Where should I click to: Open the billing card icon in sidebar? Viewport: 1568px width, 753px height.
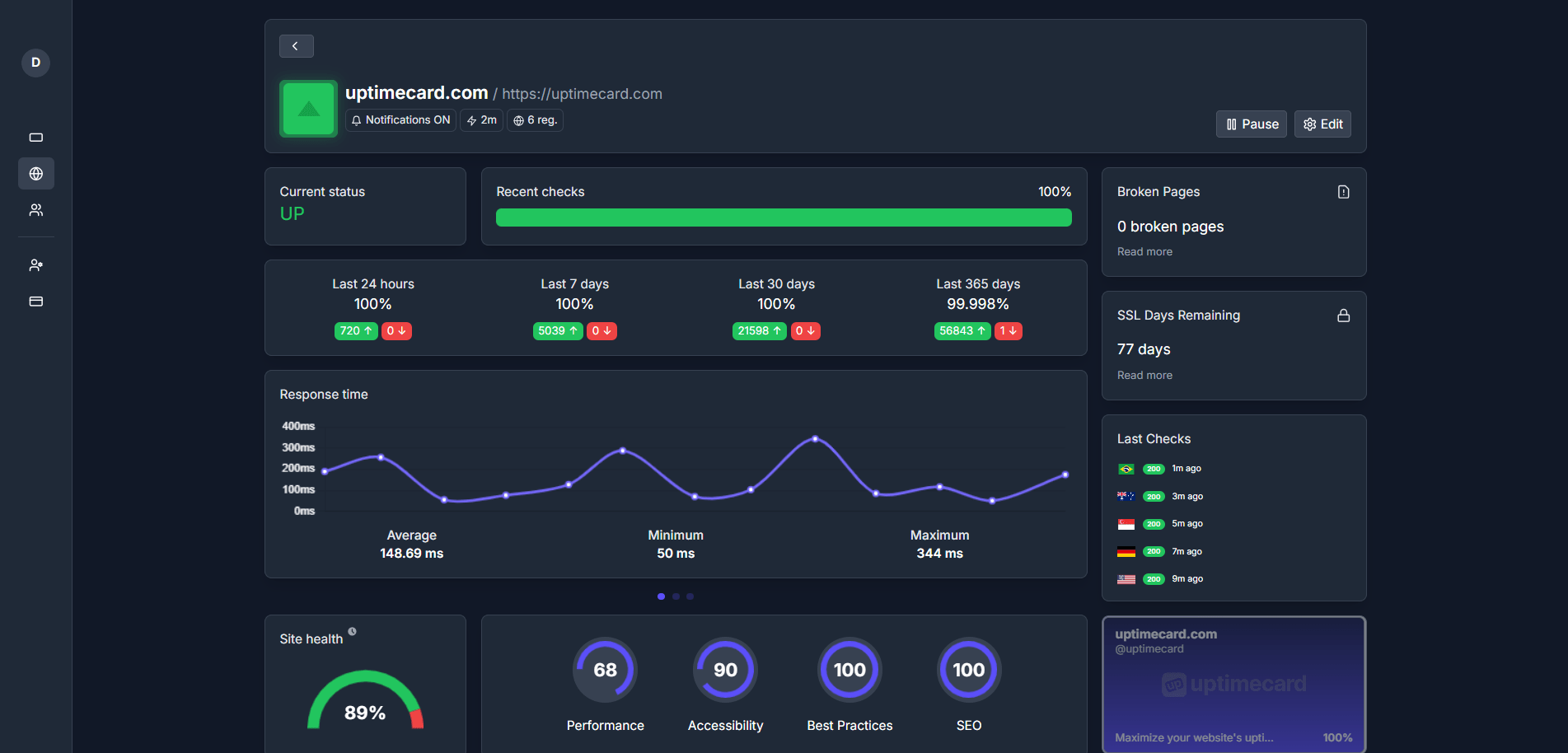(x=36, y=302)
